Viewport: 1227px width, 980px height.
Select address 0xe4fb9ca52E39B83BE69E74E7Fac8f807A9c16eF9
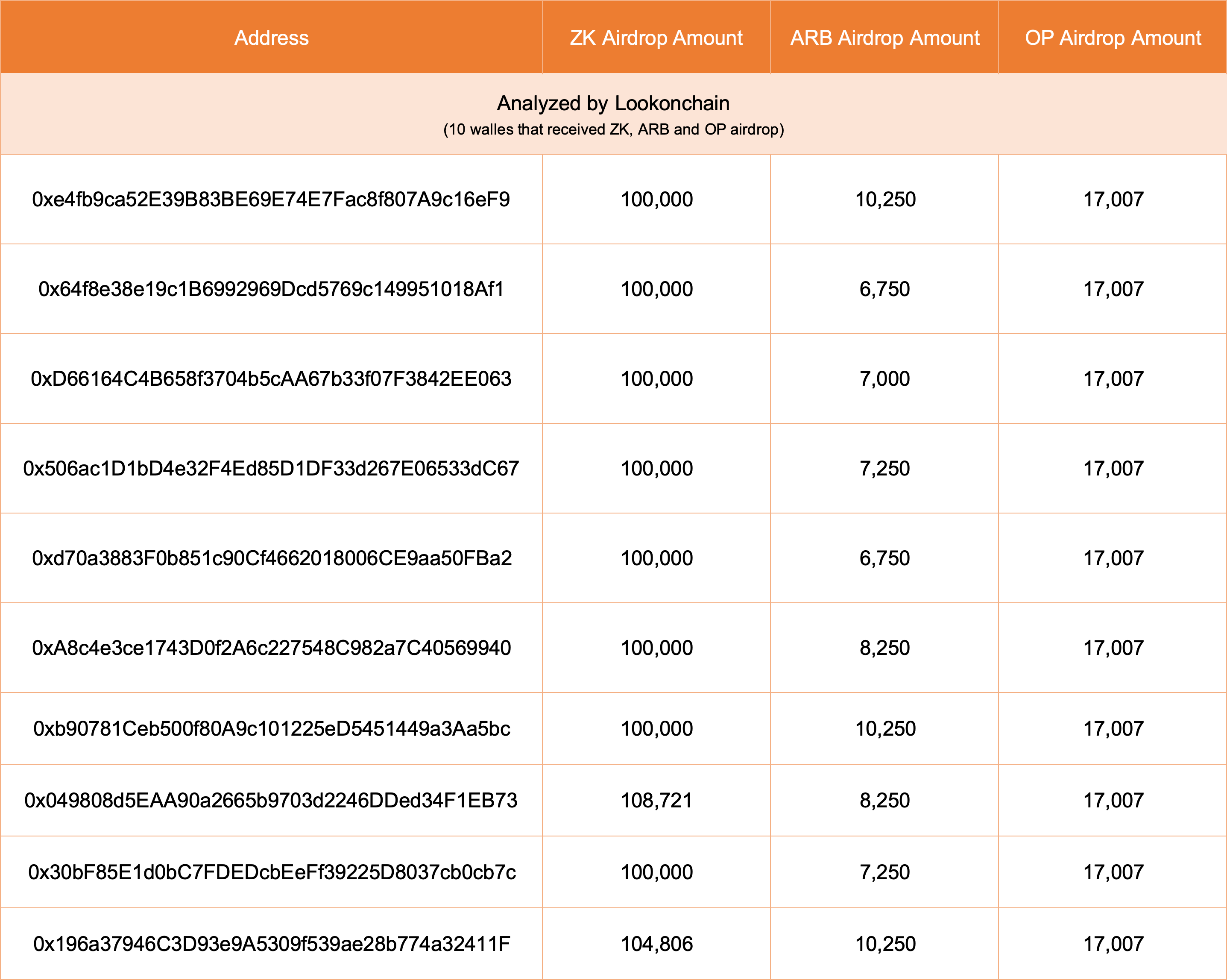271,200
